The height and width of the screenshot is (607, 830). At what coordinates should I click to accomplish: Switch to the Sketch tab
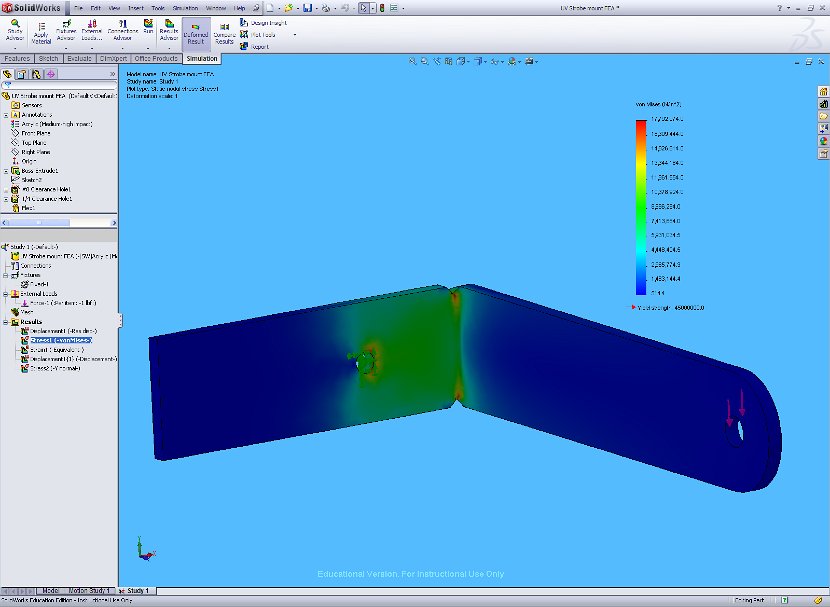coord(48,59)
